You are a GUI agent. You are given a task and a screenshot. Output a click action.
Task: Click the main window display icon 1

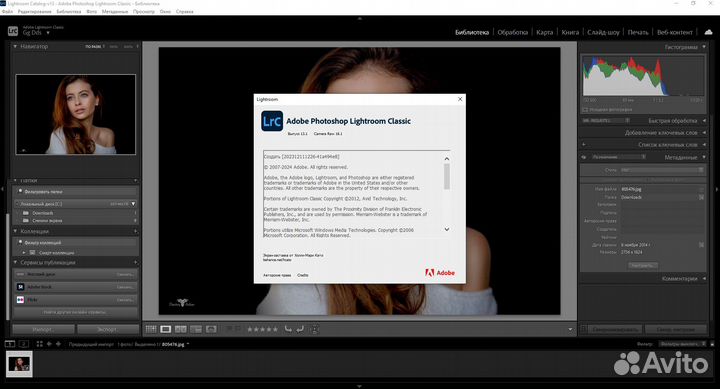pos(10,344)
